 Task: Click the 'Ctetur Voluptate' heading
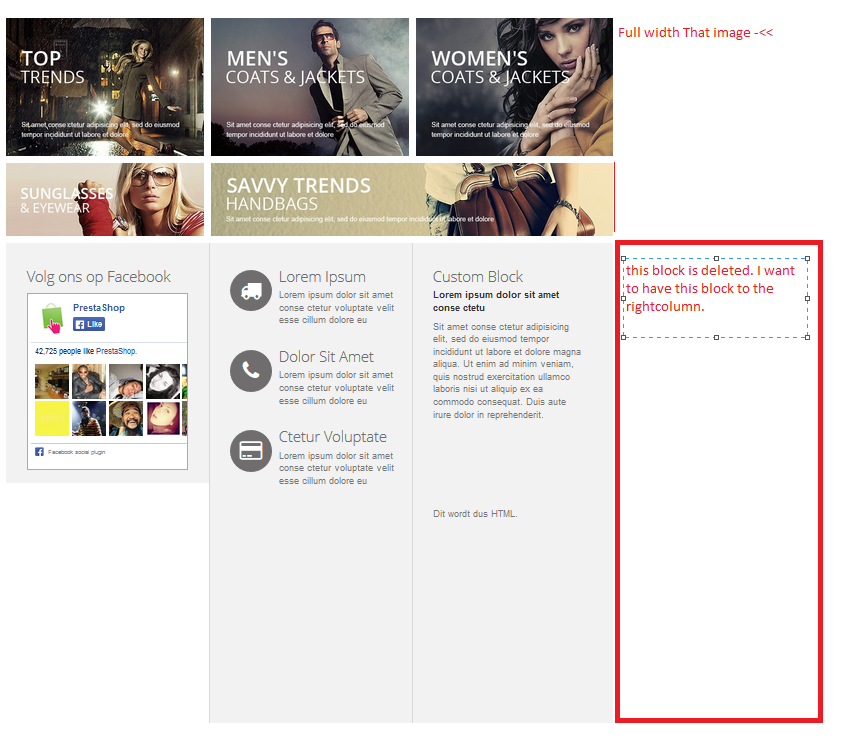332,437
